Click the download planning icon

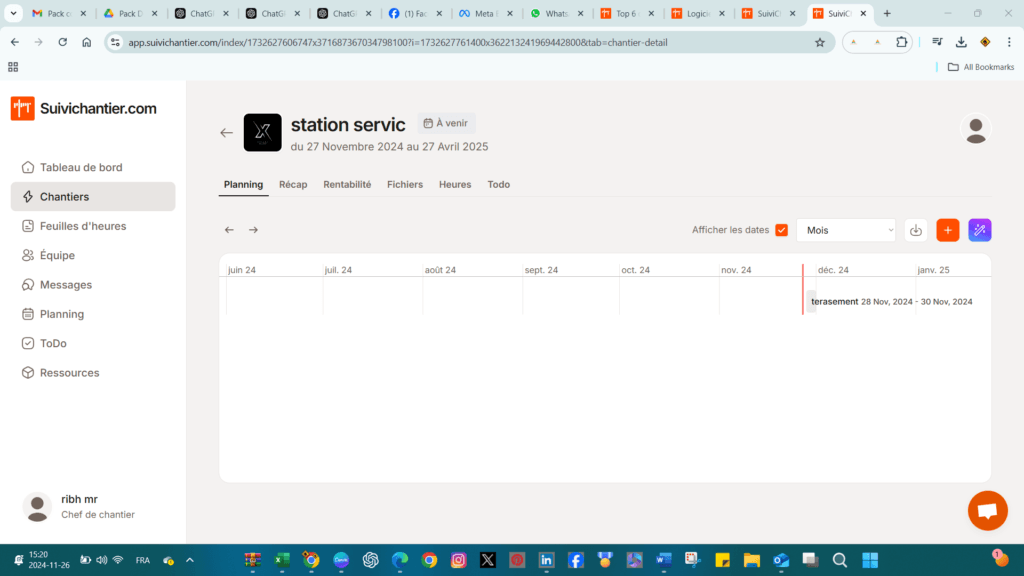click(915, 230)
